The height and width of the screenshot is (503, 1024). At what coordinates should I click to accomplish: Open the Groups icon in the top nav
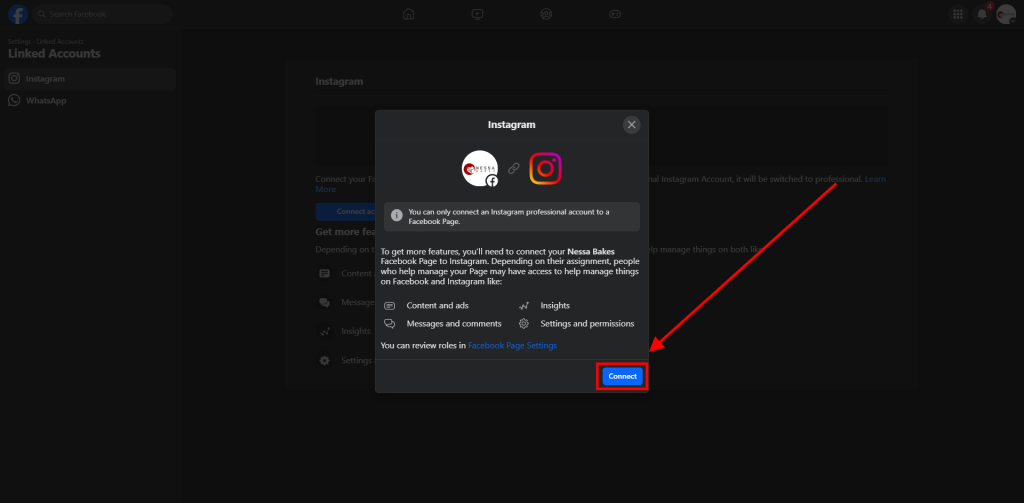click(x=546, y=14)
